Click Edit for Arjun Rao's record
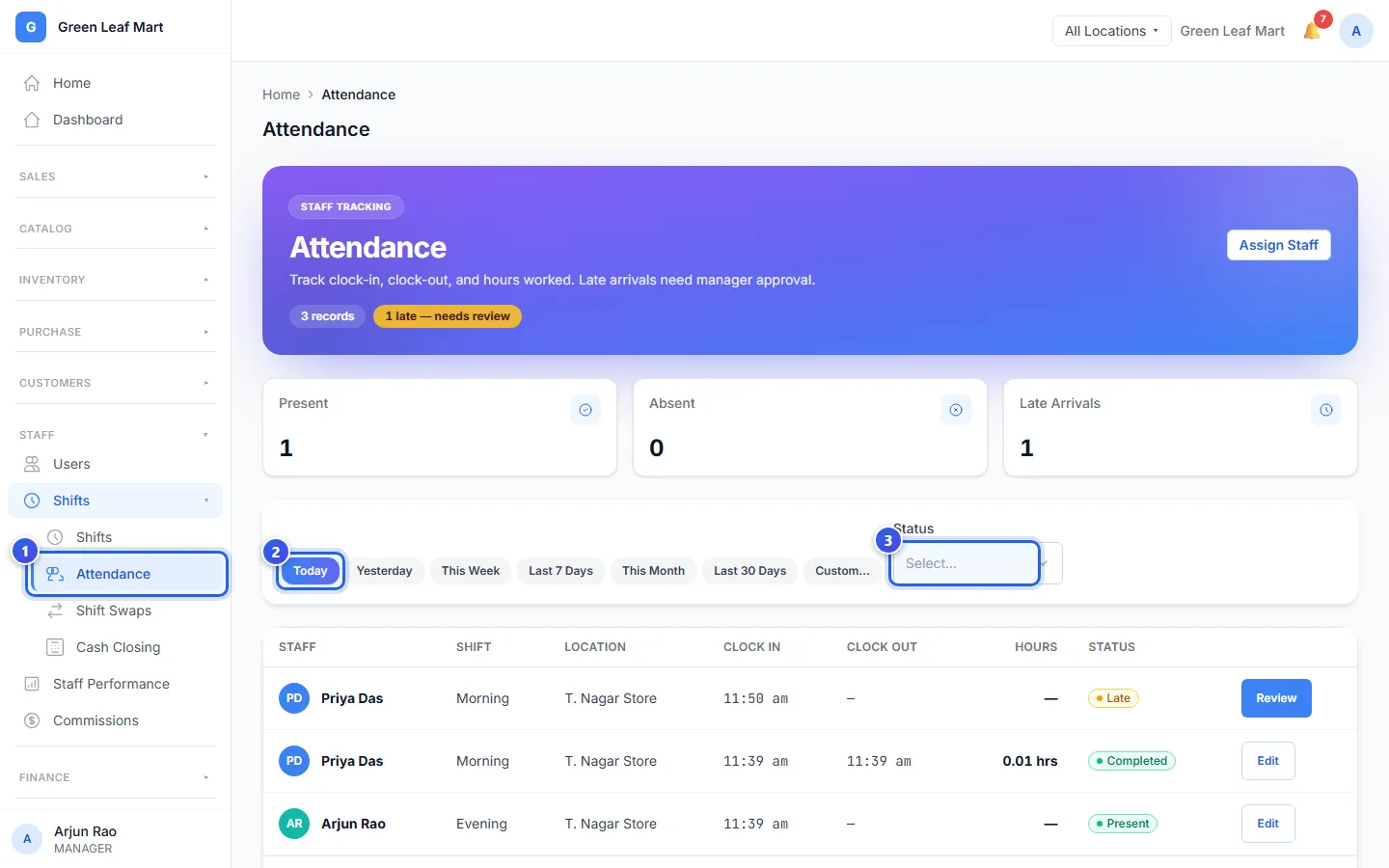The height and width of the screenshot is (868, 1389). point(1267,824)
